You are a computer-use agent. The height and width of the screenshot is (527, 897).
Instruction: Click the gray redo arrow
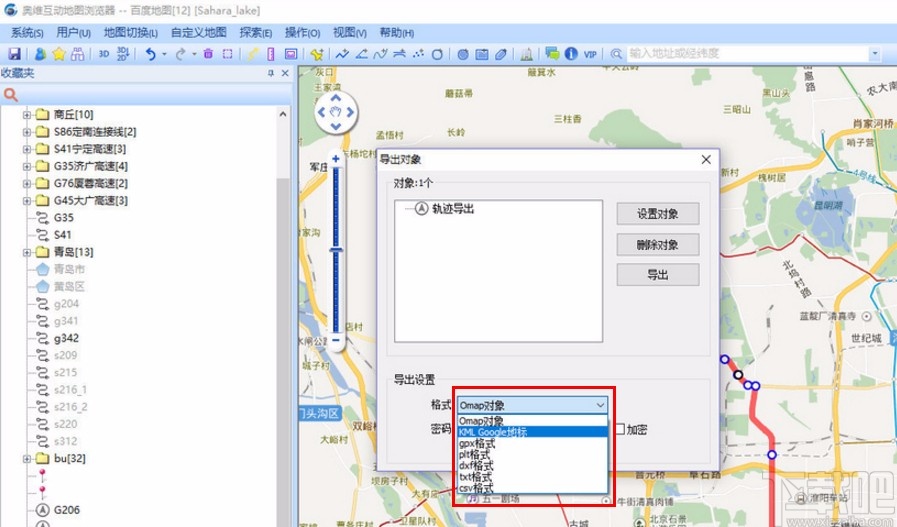180,54
